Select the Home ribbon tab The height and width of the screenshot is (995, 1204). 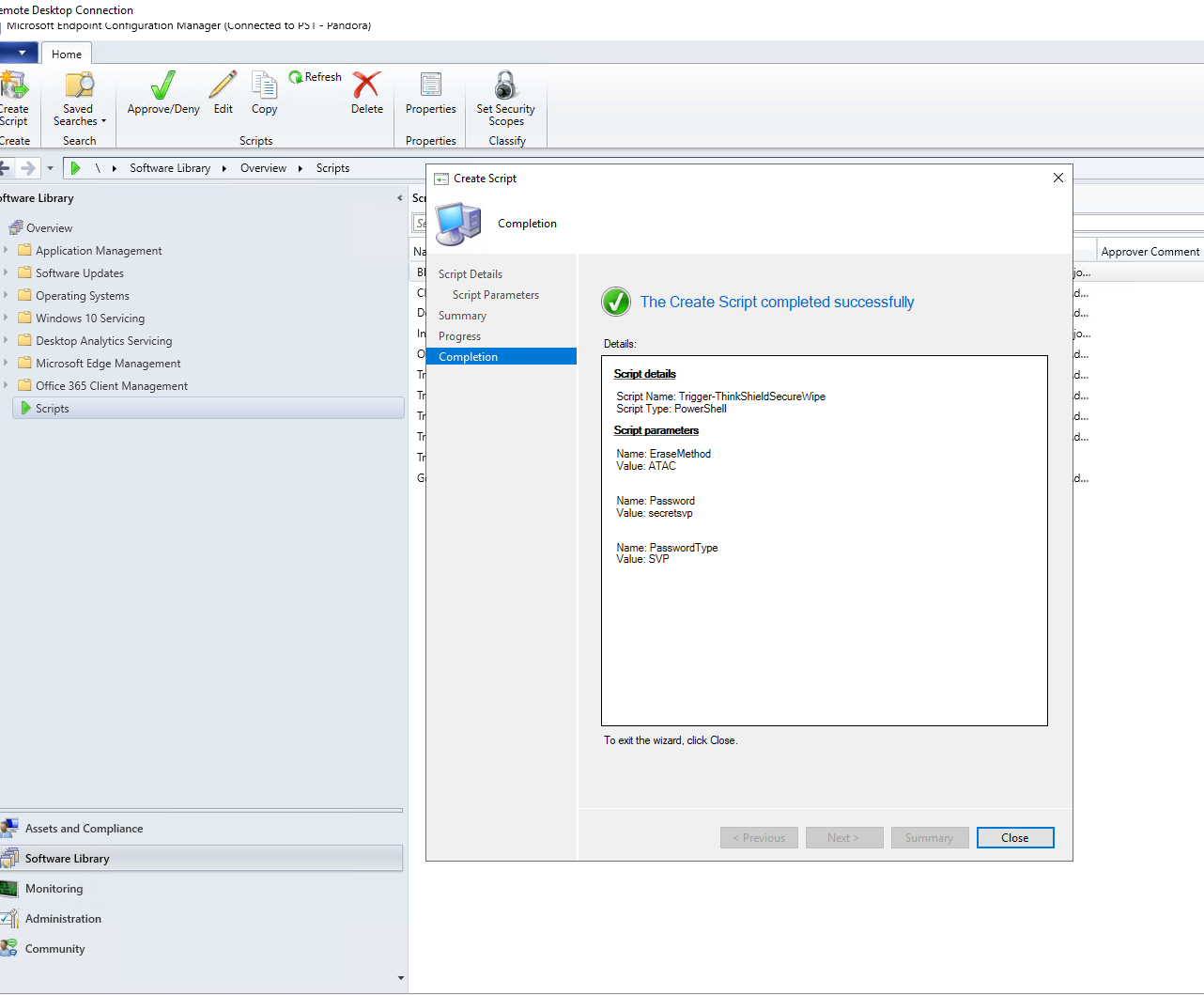(67, 54)
